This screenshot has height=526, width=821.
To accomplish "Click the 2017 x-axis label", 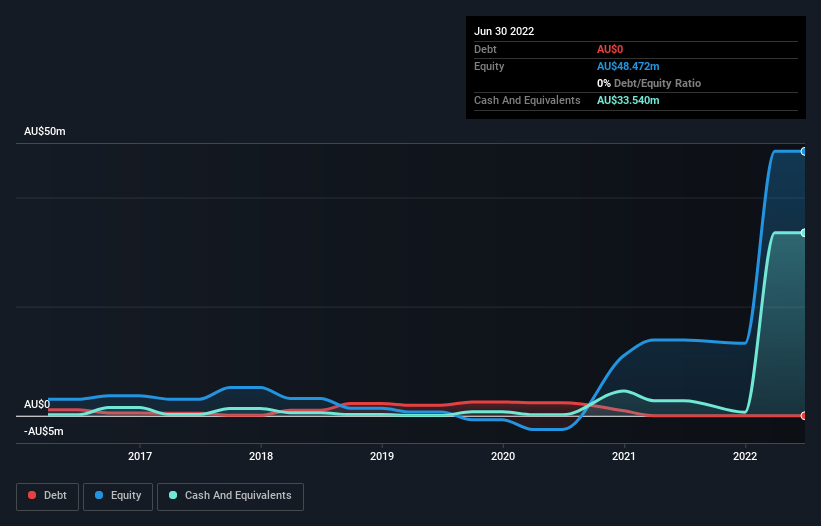I will pyautogui.click(x=140, y=456).
